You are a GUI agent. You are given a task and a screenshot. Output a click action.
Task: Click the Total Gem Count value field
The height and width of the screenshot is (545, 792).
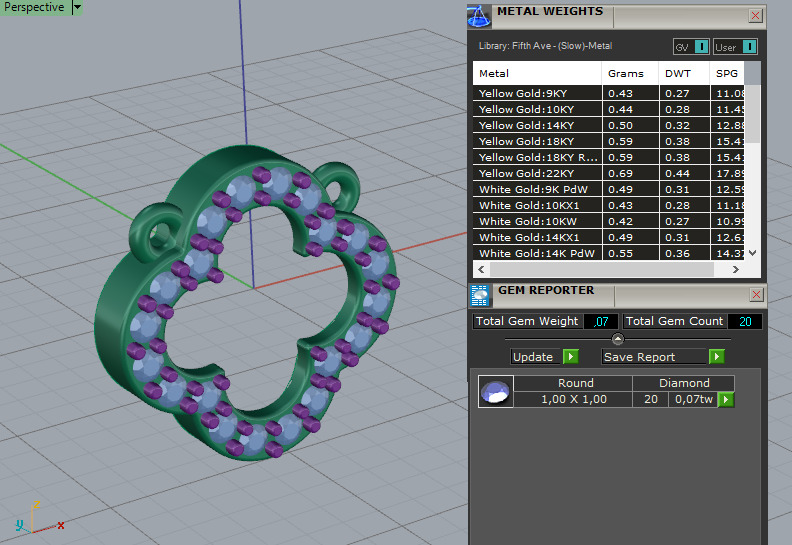pyautogui.click(x=745, y=322)
